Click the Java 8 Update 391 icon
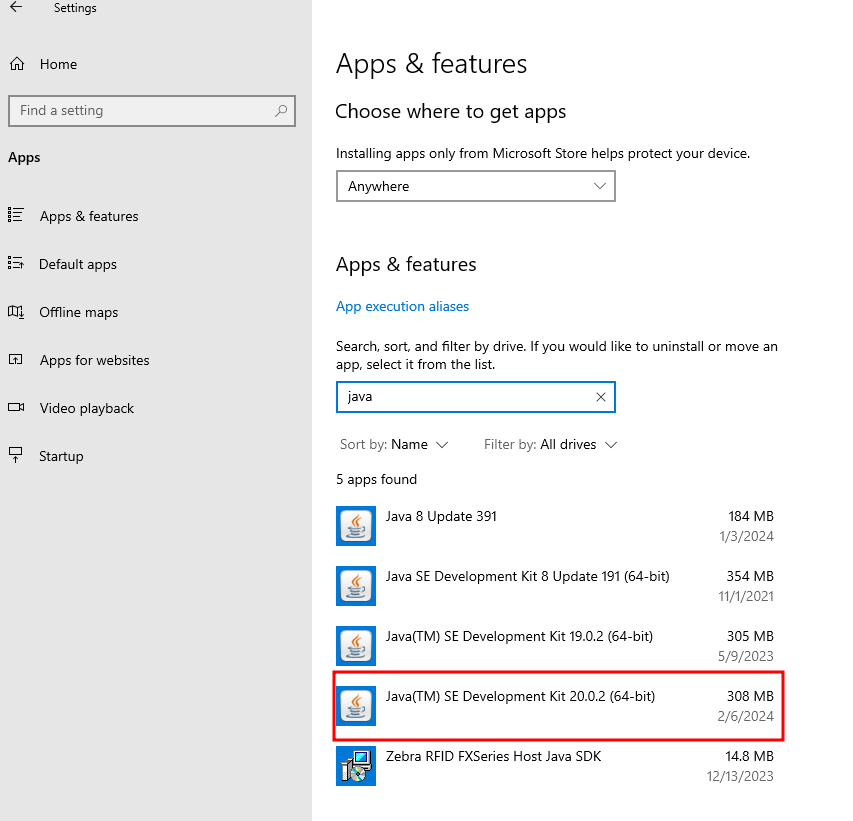 (356, 526)
